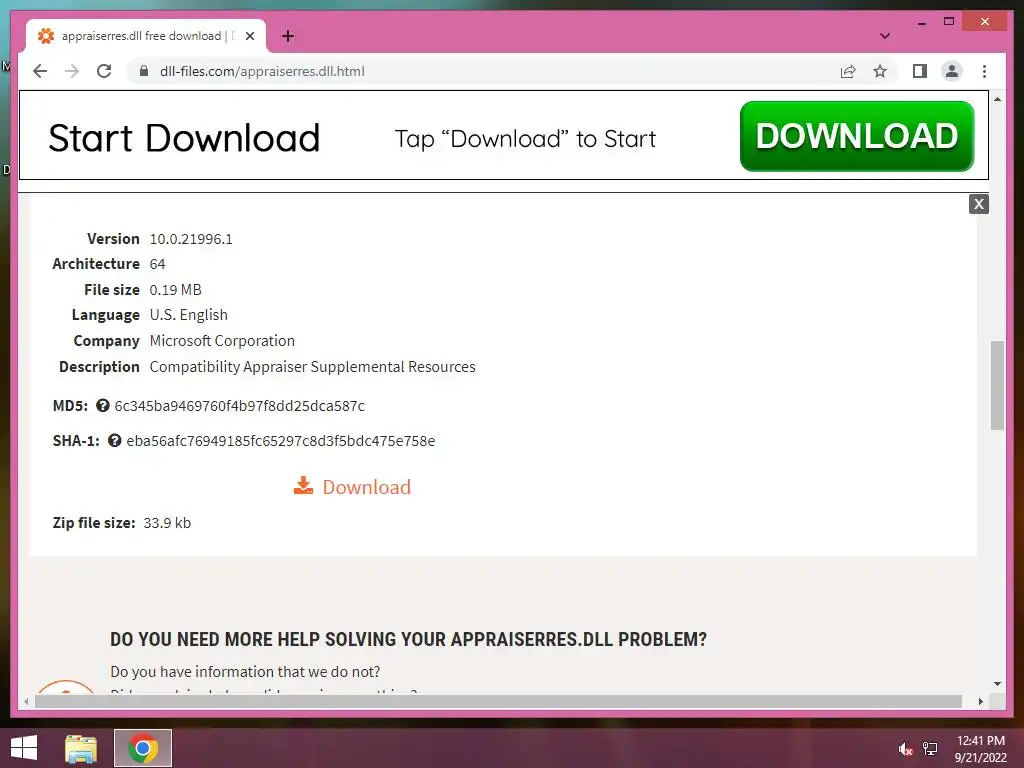Click the vertical scrollbar thumb
The image size is (1024, 768).
[997, 385]
